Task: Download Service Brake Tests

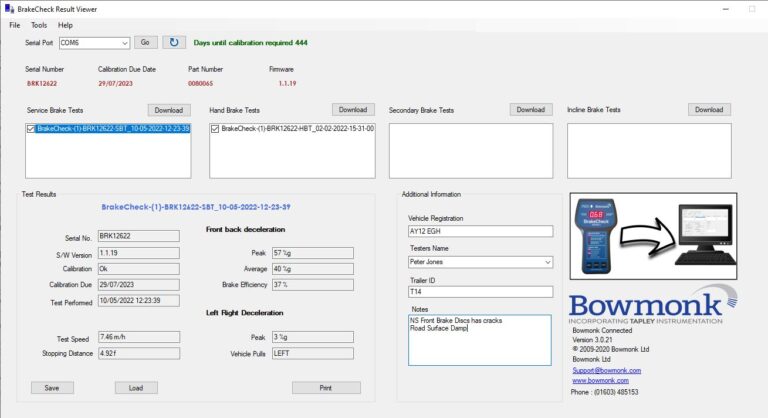Action: 168,110
